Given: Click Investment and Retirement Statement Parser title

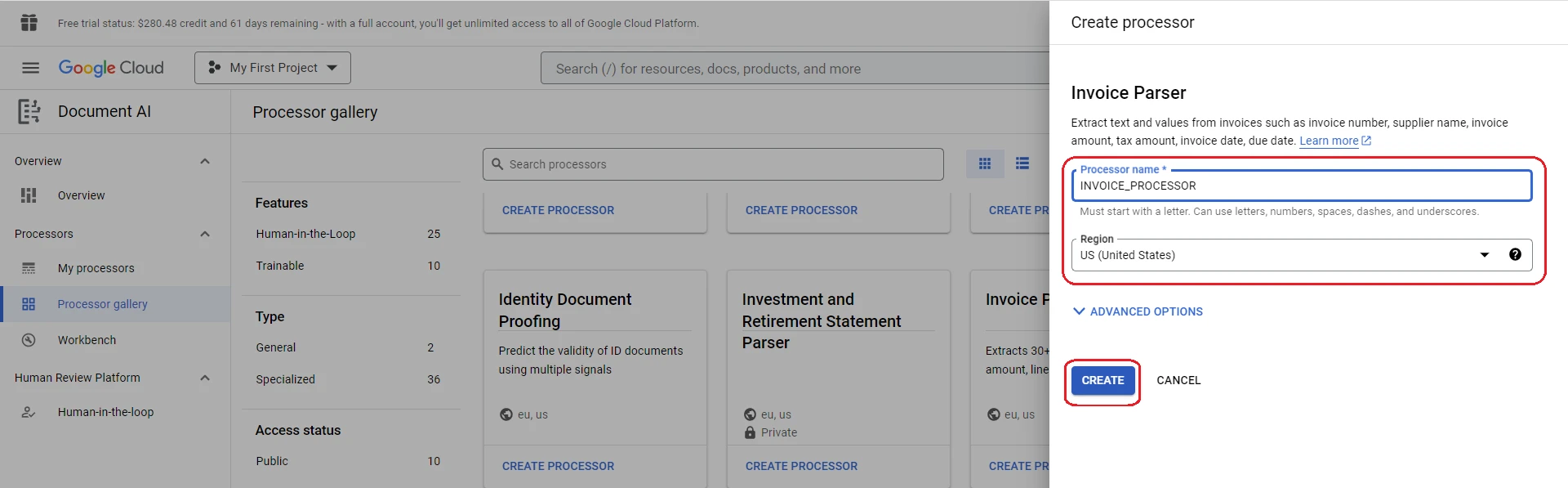Looking at the screenshot, I should [x=822, y=321].
